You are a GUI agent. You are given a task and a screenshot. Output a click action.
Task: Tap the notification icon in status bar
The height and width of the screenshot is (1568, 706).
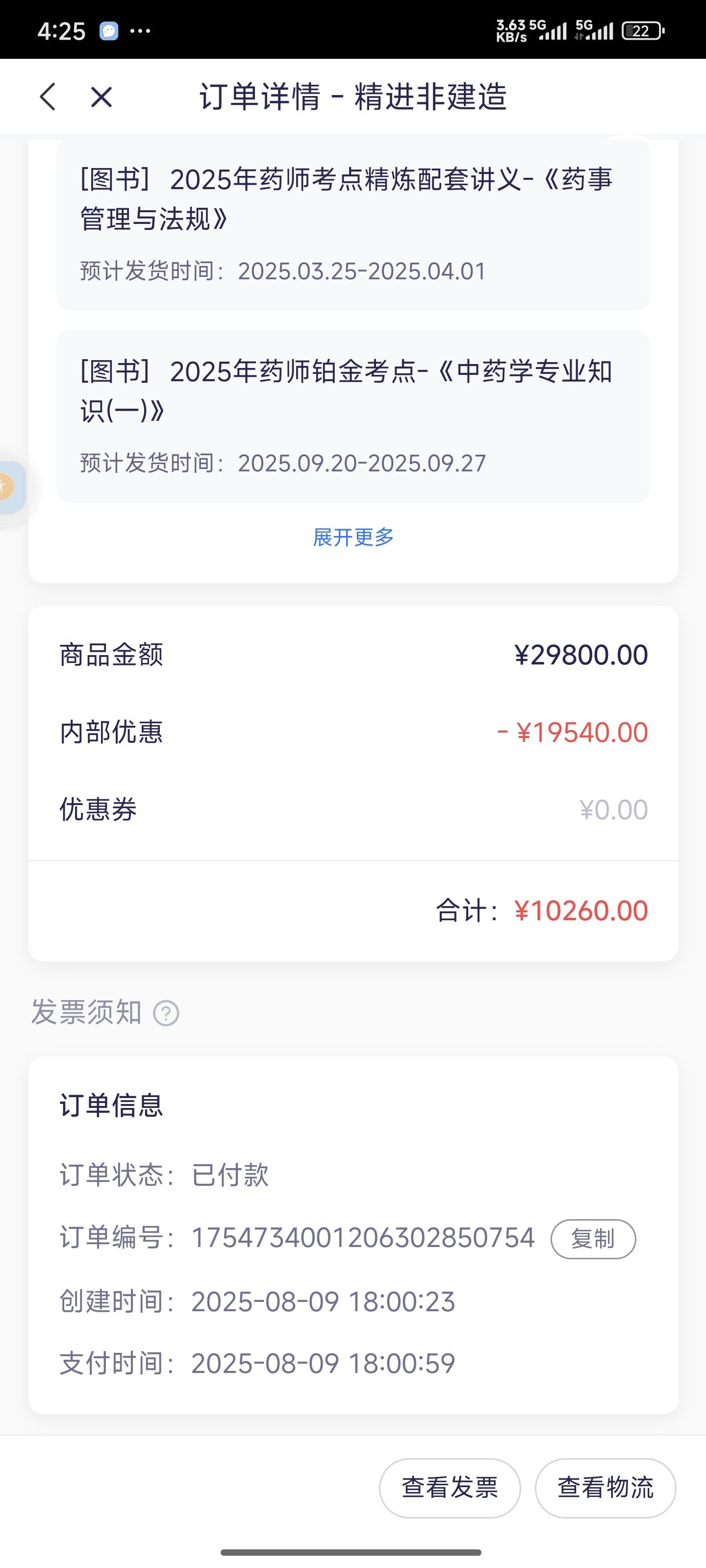(x=109, y=30)
